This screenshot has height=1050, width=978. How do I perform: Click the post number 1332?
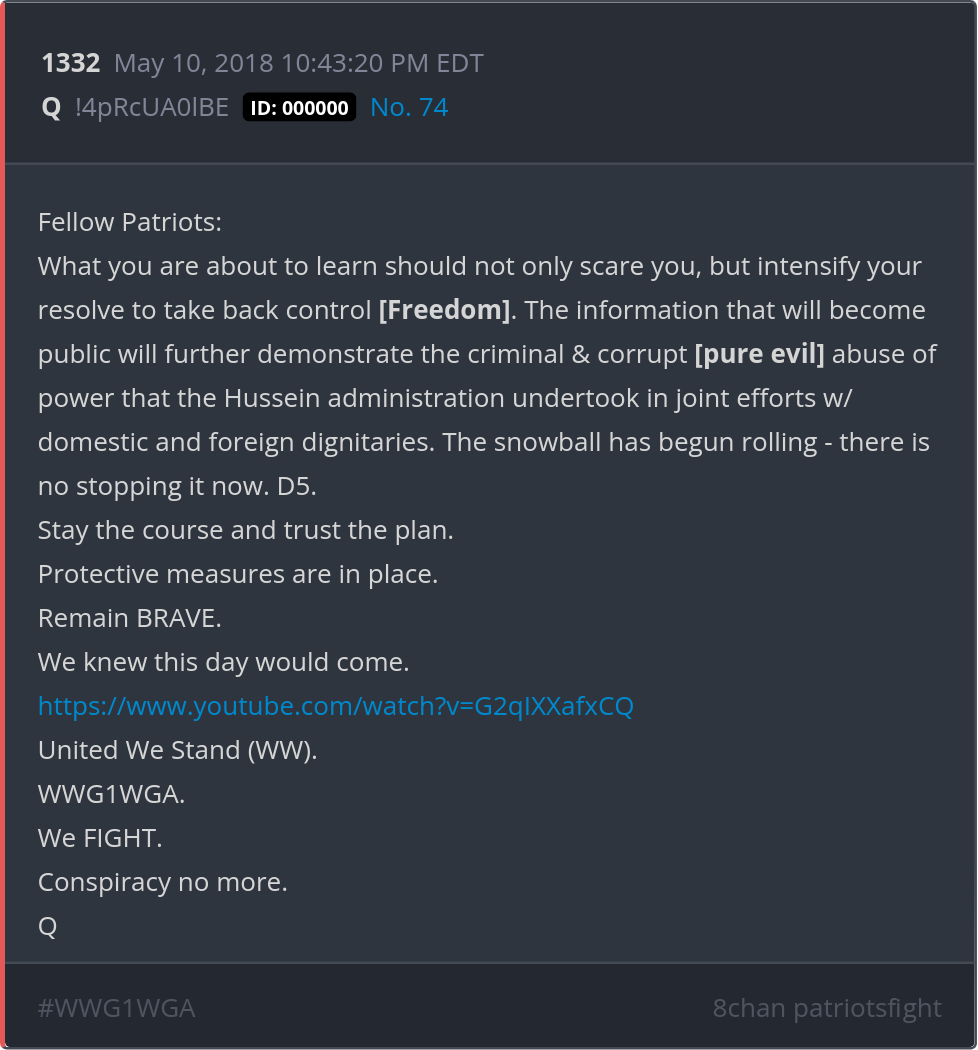coord(71,64)
